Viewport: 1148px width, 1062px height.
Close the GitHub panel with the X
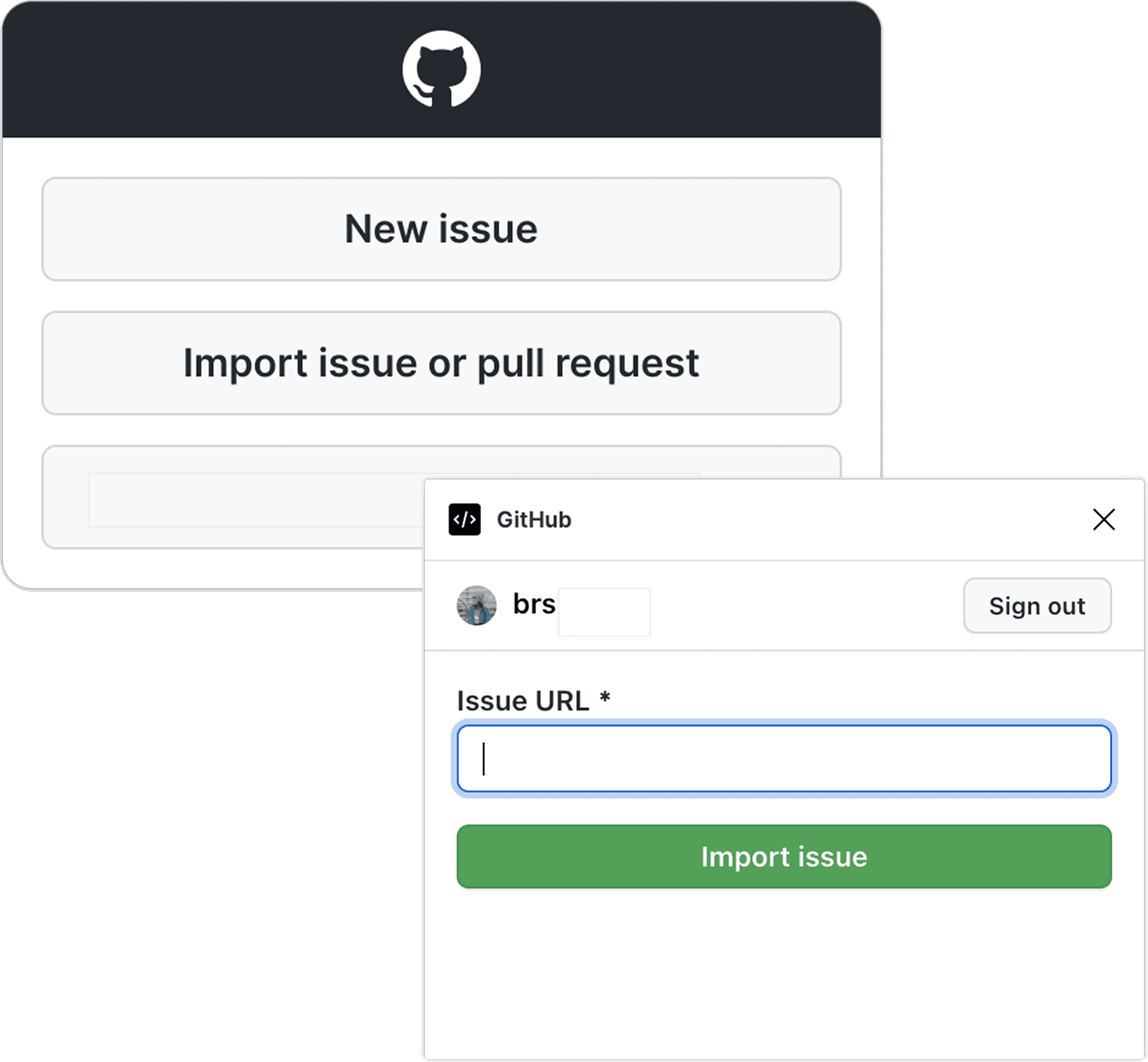point(1104,520)
